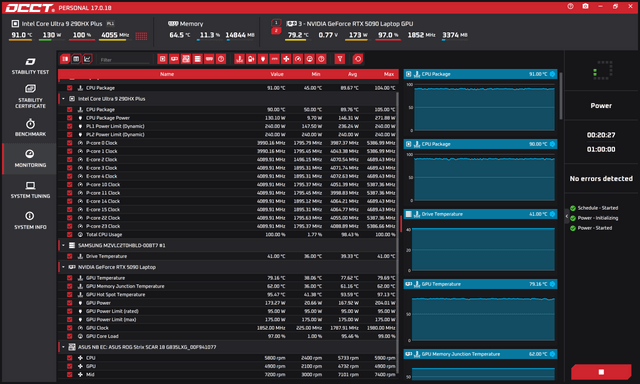
Task: Click the CPU load 100 % usage bar
Action: click(x=82, y=40)
